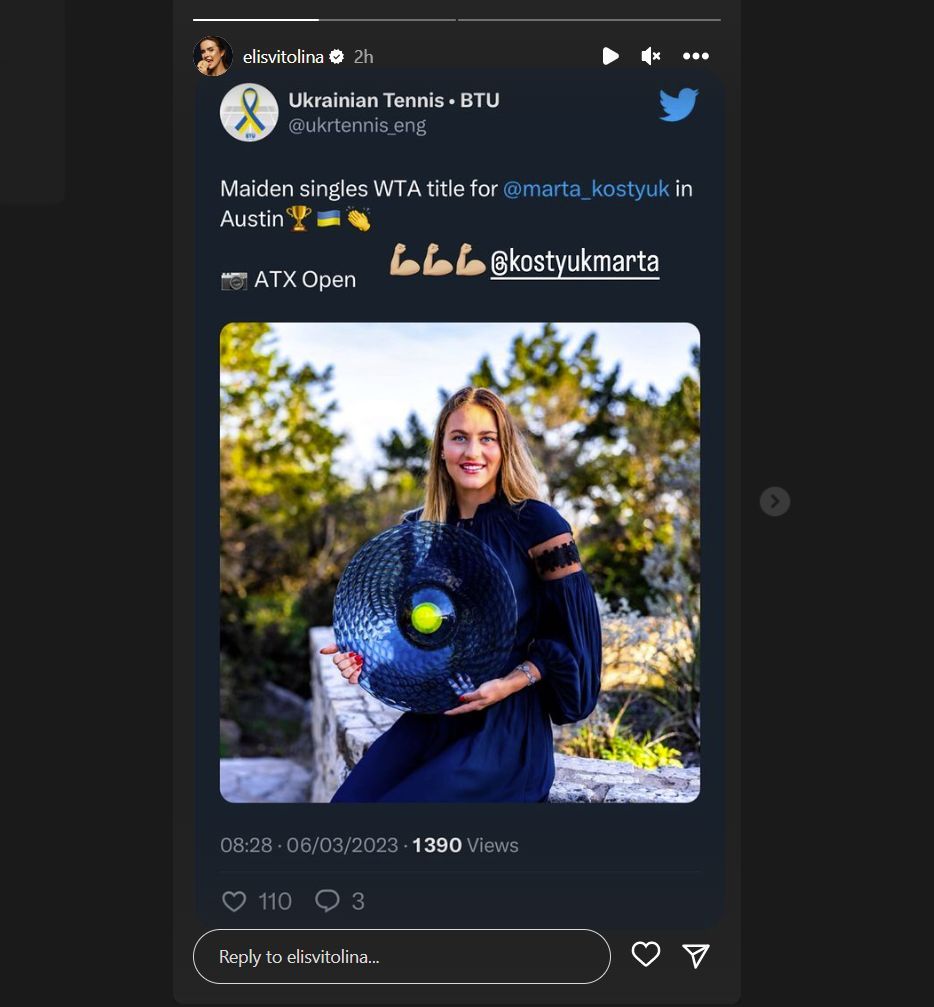934x1007 pixels.
Task: Click the heart icon next to 110
Action: click(234, 901)
